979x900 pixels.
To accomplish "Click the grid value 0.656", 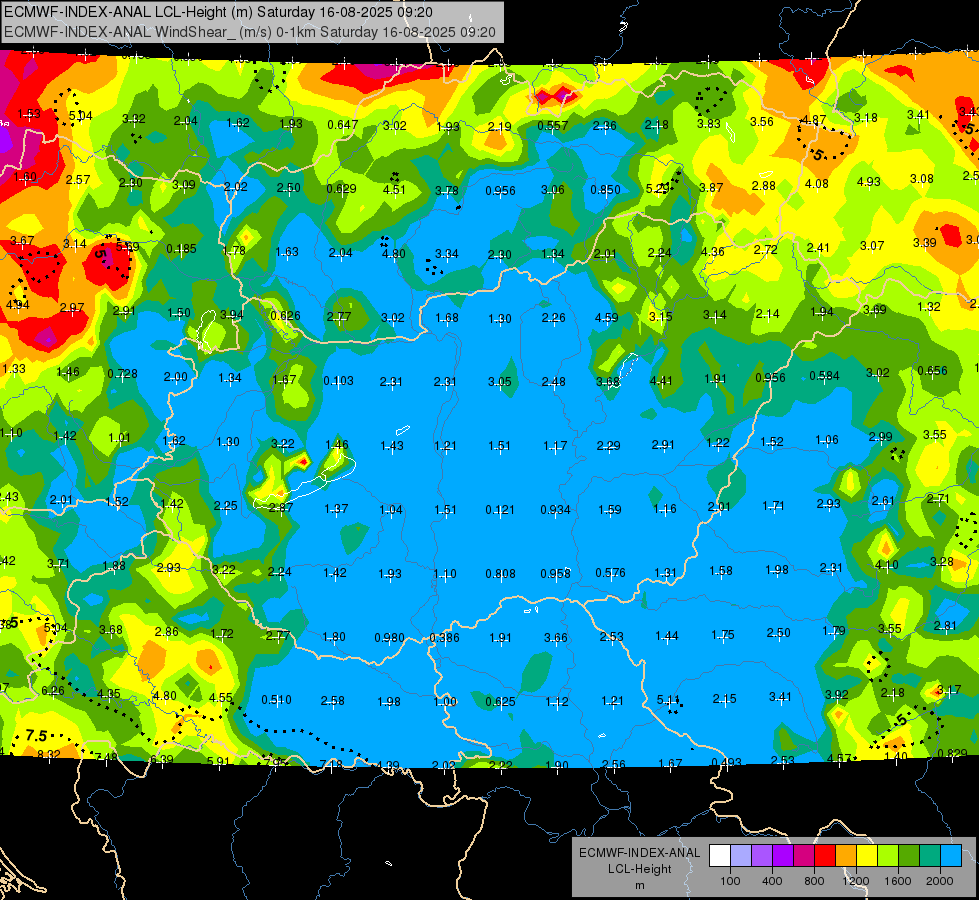I will tap(932, 370).
